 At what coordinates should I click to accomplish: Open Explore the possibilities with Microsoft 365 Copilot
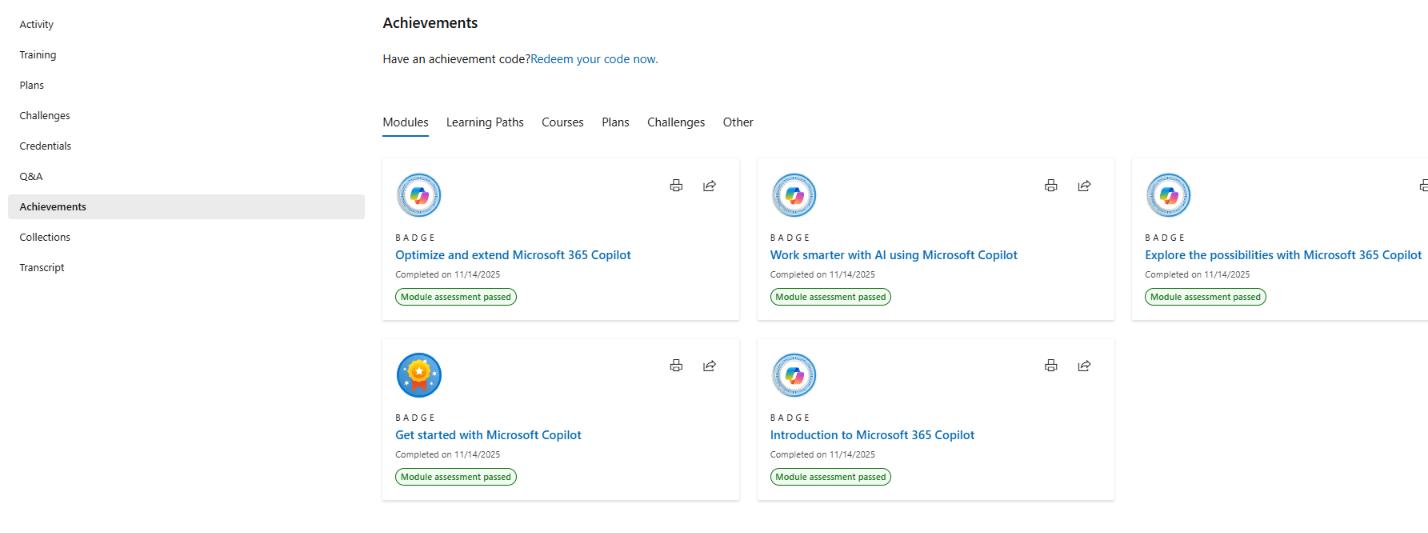(1283, 255)
